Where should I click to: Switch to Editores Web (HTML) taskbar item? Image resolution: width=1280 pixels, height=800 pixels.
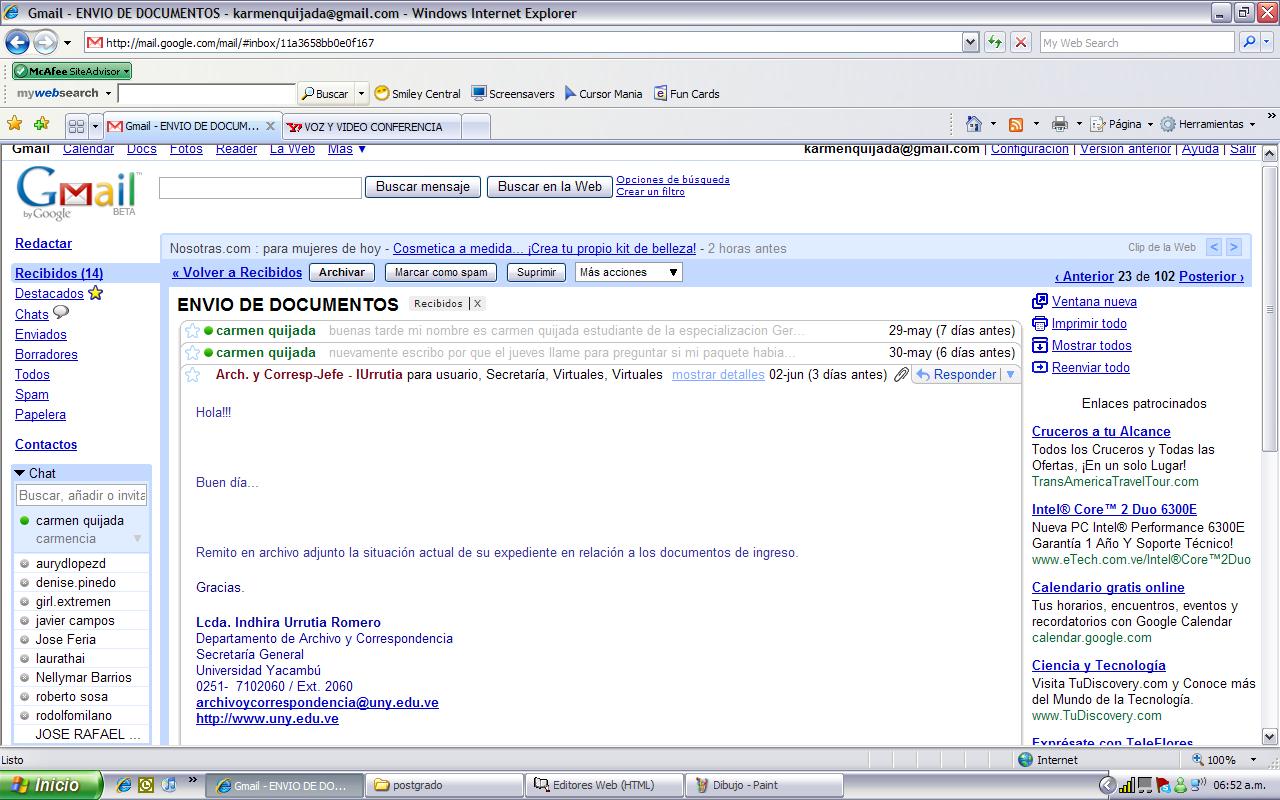(x=604, y=785)
